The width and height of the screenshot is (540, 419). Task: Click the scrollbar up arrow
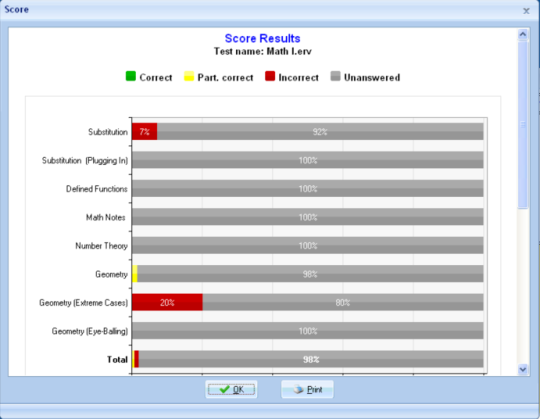point(522,34)
